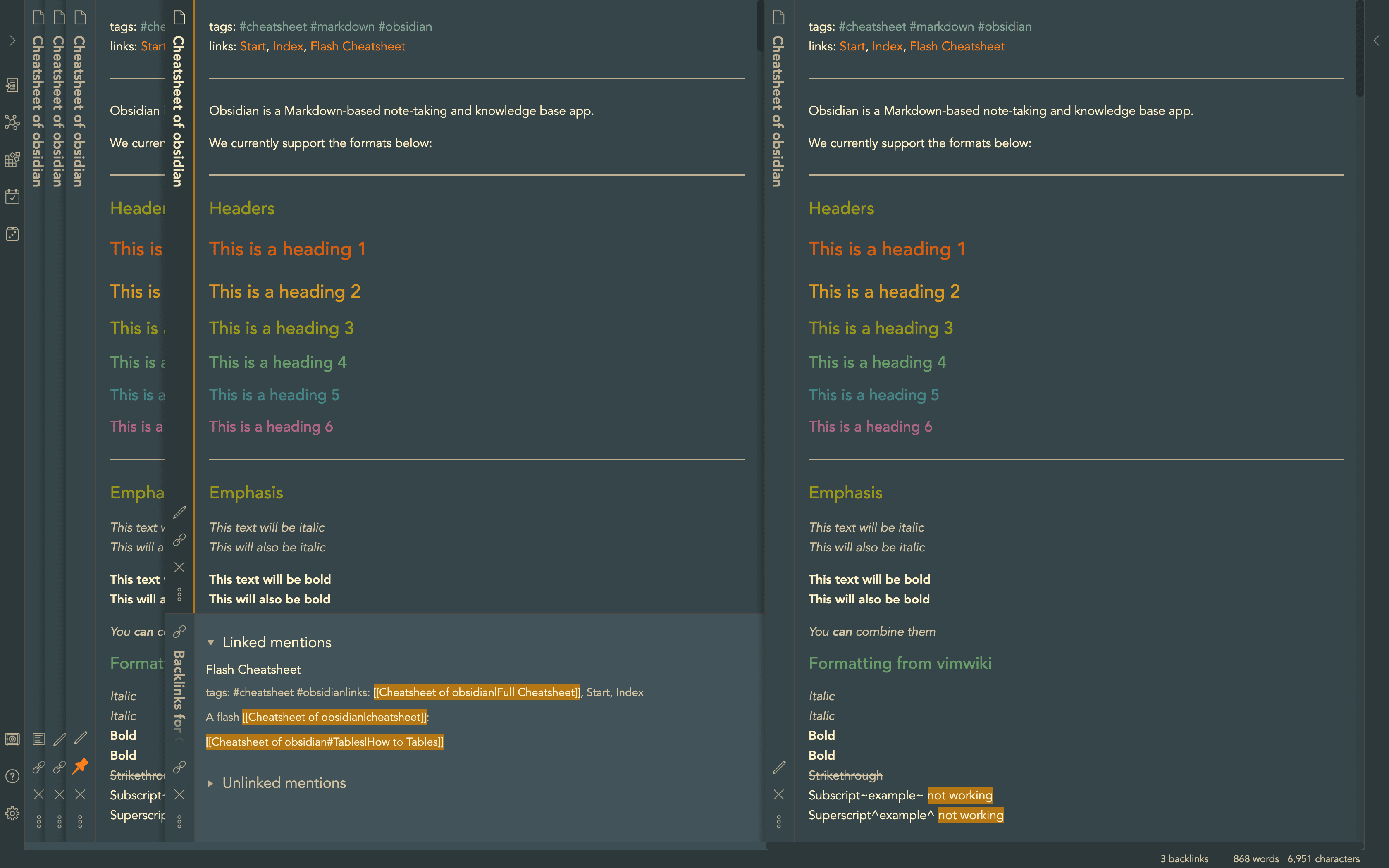Open the markdown format importer blocks icon
Image resolution: width=1389 pixels, height=868 pixels.
(x=12, y=160)
